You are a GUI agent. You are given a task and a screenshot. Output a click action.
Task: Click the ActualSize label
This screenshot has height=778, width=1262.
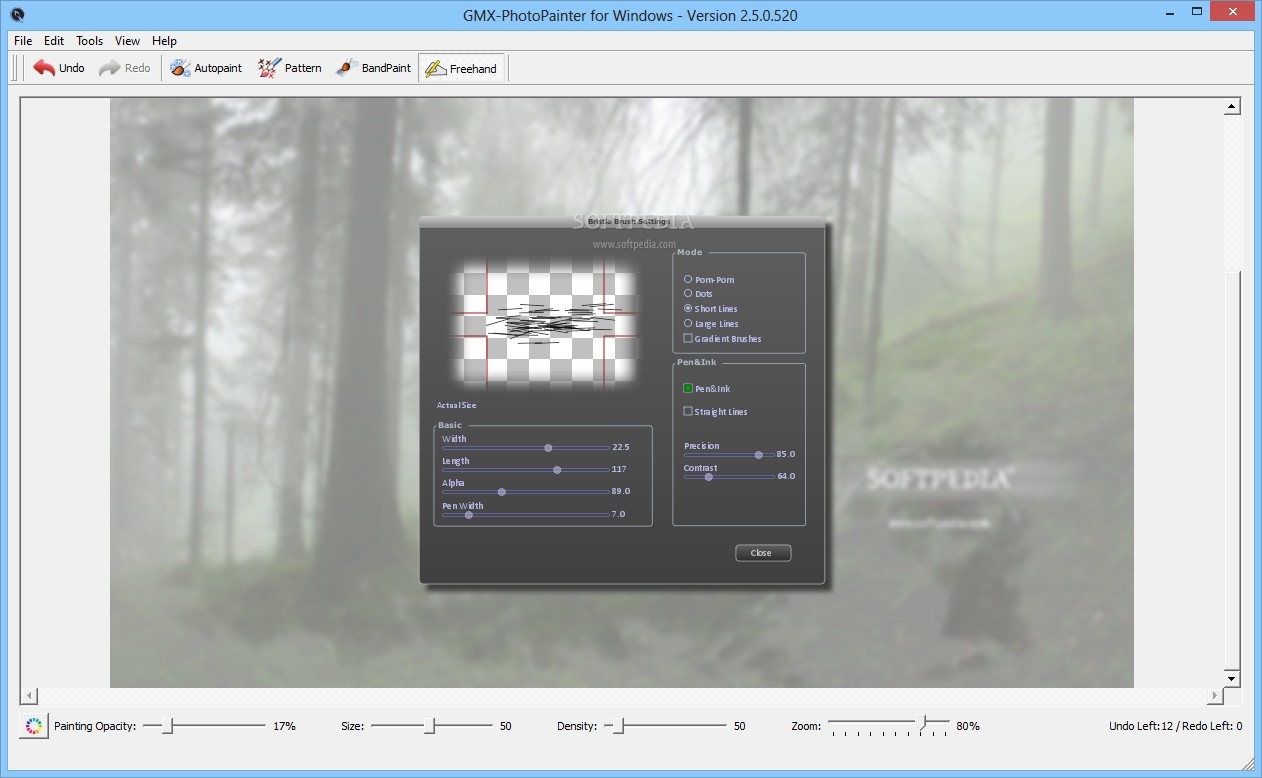(x=457, y=405)
